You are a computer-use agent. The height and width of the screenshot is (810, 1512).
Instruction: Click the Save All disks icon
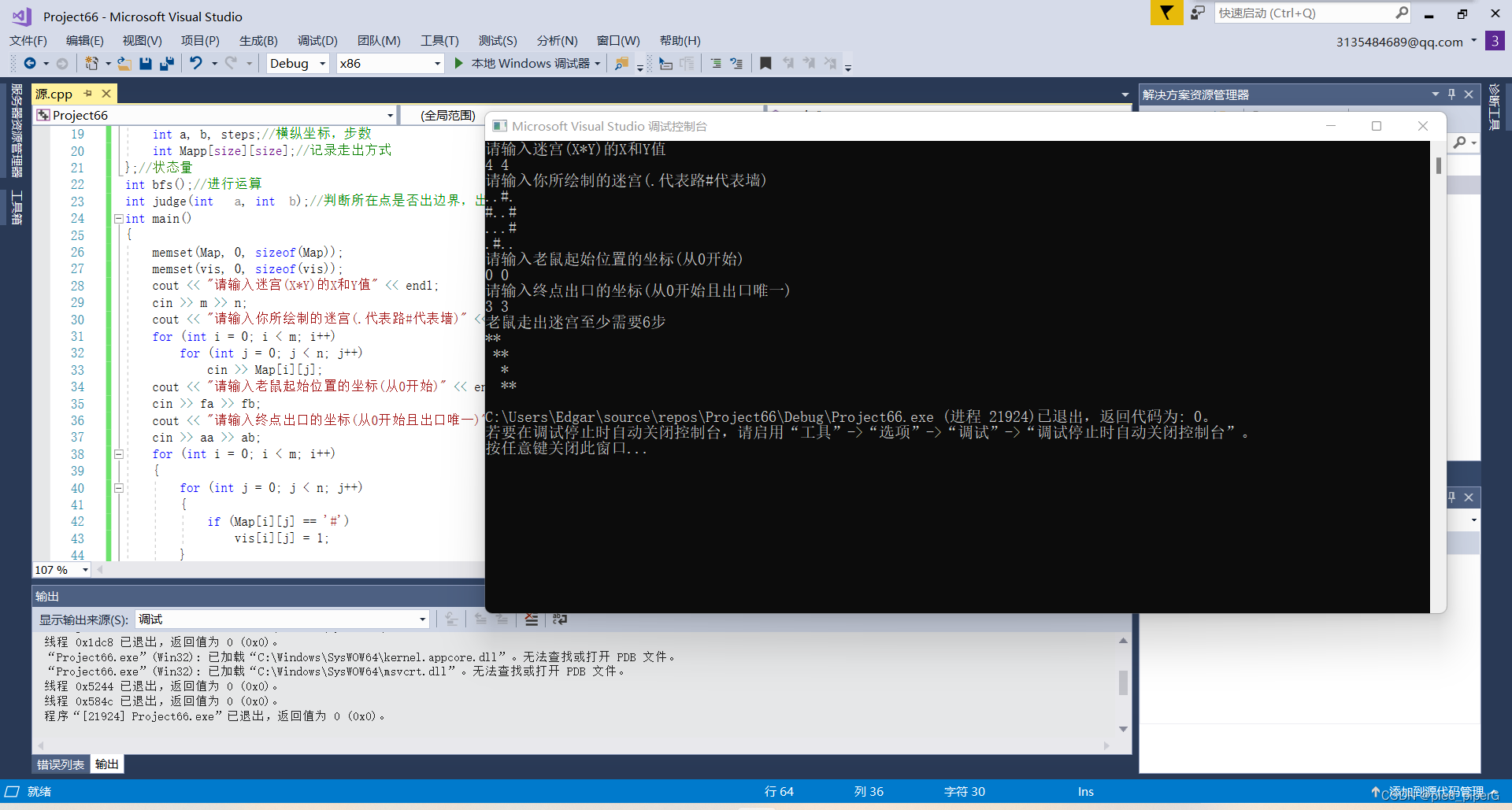[x=166, y=63]
